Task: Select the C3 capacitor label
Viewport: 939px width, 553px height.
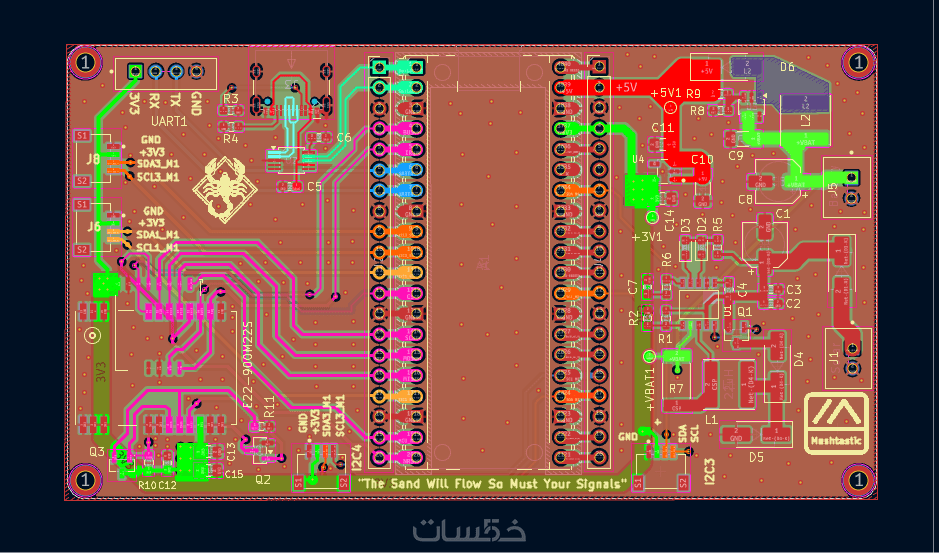Action: coord(793,290)
